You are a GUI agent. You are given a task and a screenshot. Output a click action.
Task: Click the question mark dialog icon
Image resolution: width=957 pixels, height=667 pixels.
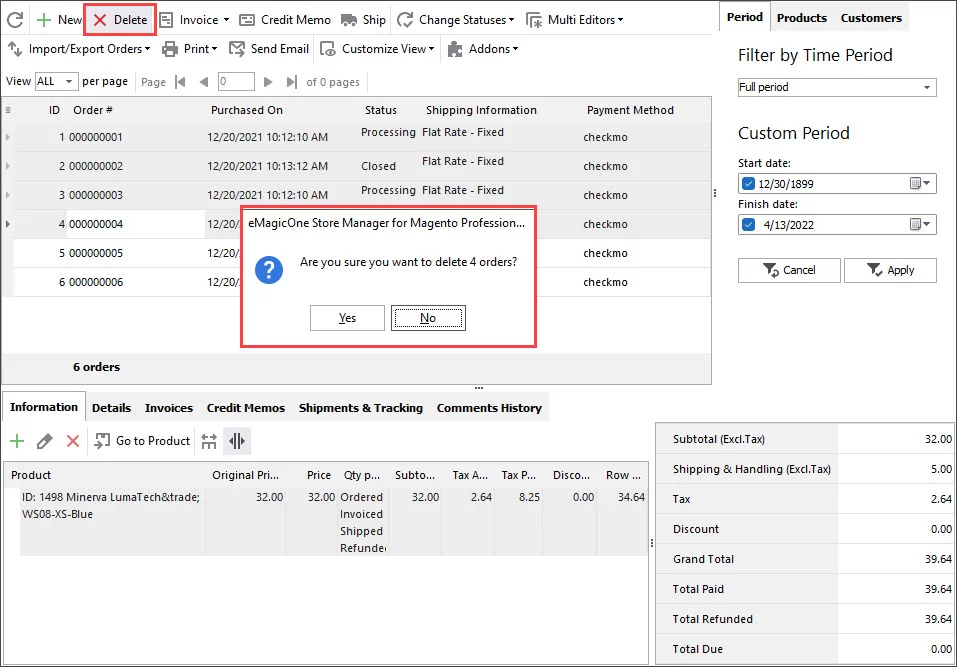pyautogui.click(x=269, y=270)
